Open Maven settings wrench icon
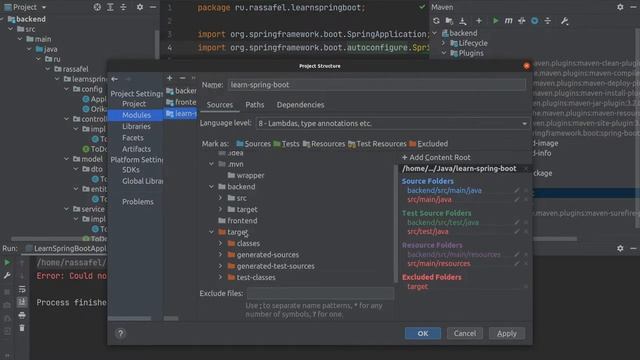640x360 pixels. click(x=564, y=20)
